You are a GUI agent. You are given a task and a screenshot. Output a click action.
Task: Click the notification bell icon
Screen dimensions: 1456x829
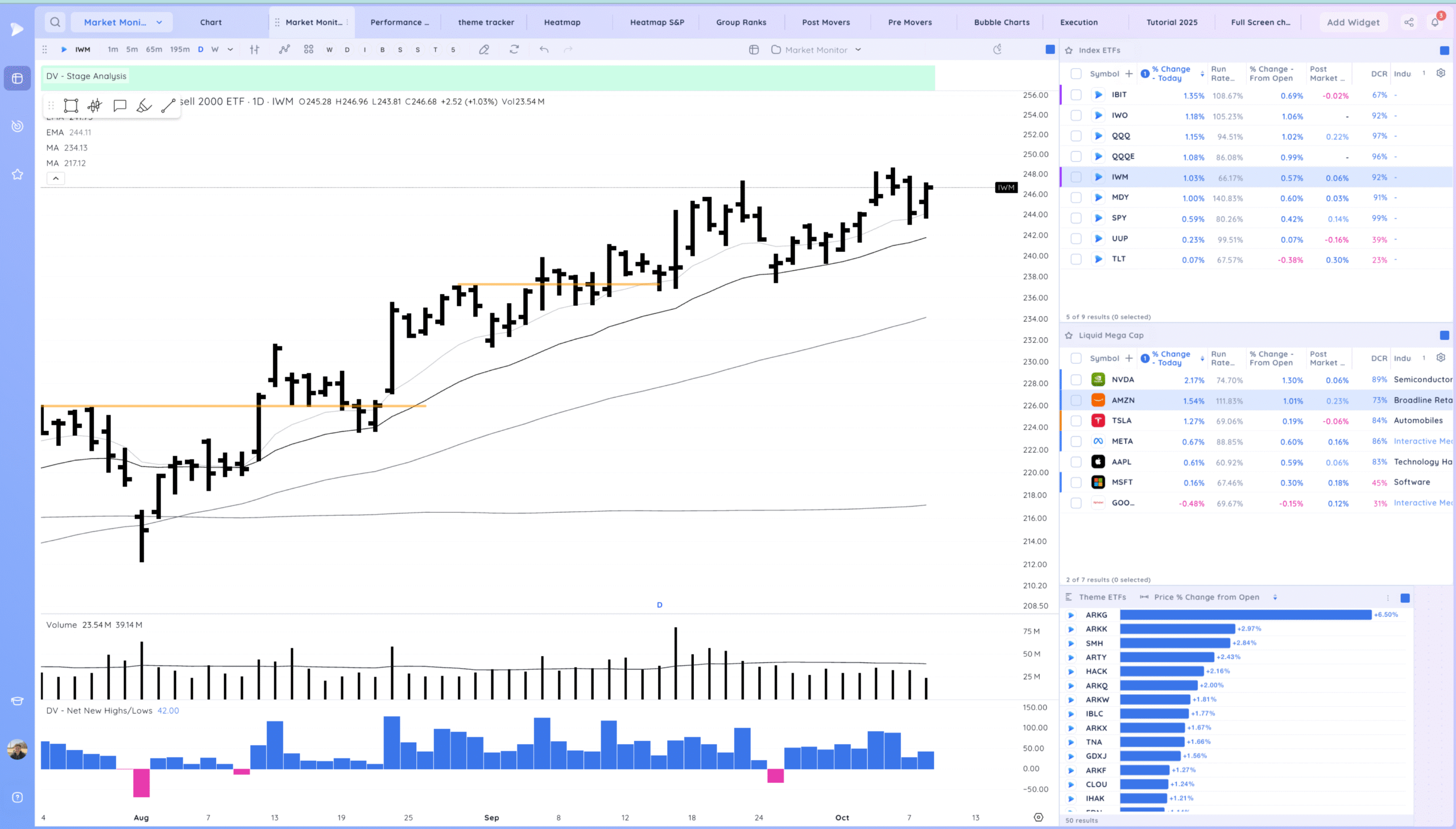coord(1435,22)
